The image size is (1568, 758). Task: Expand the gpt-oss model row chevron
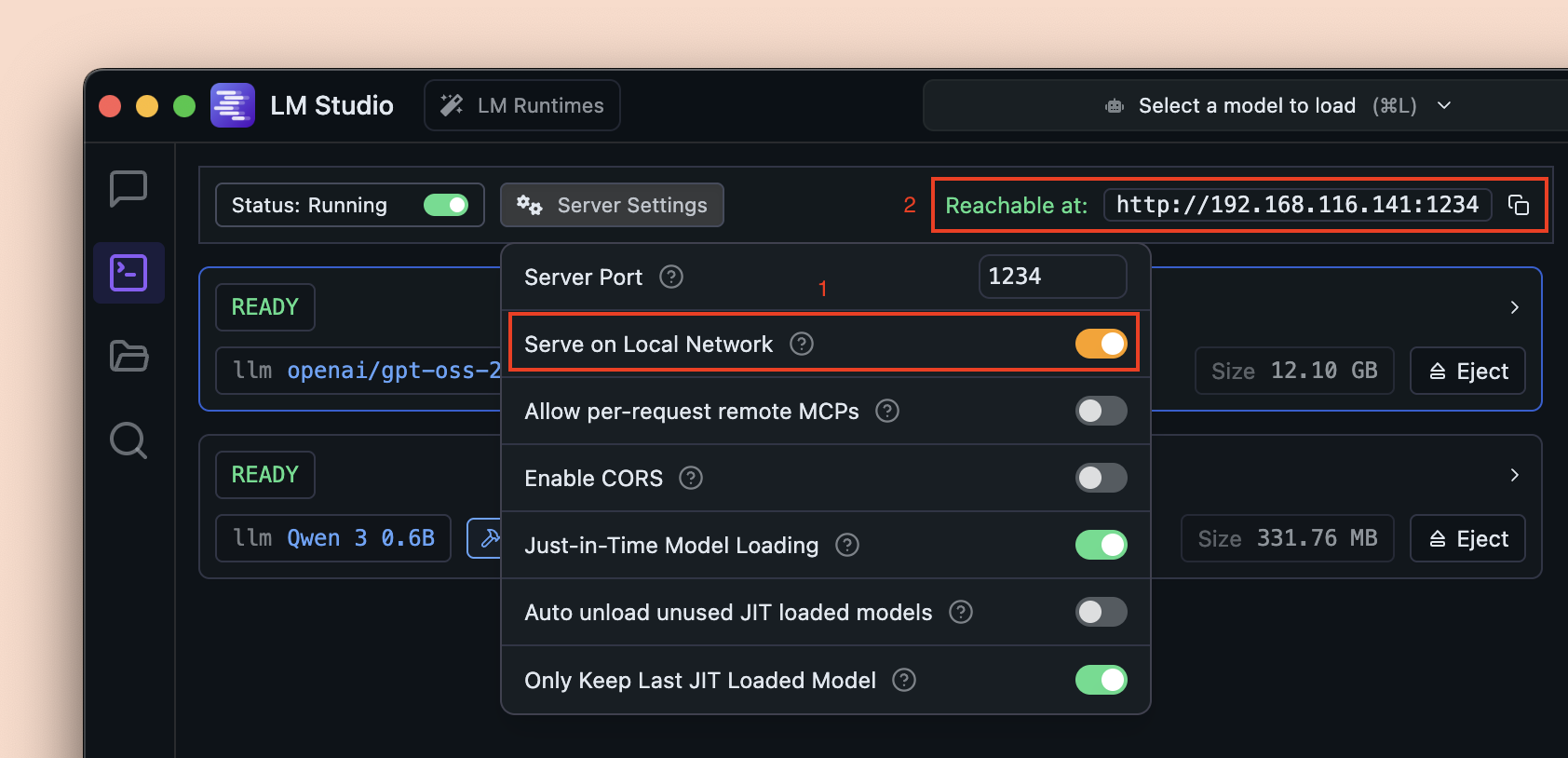pyautogui.click(x=1515, y=307)
